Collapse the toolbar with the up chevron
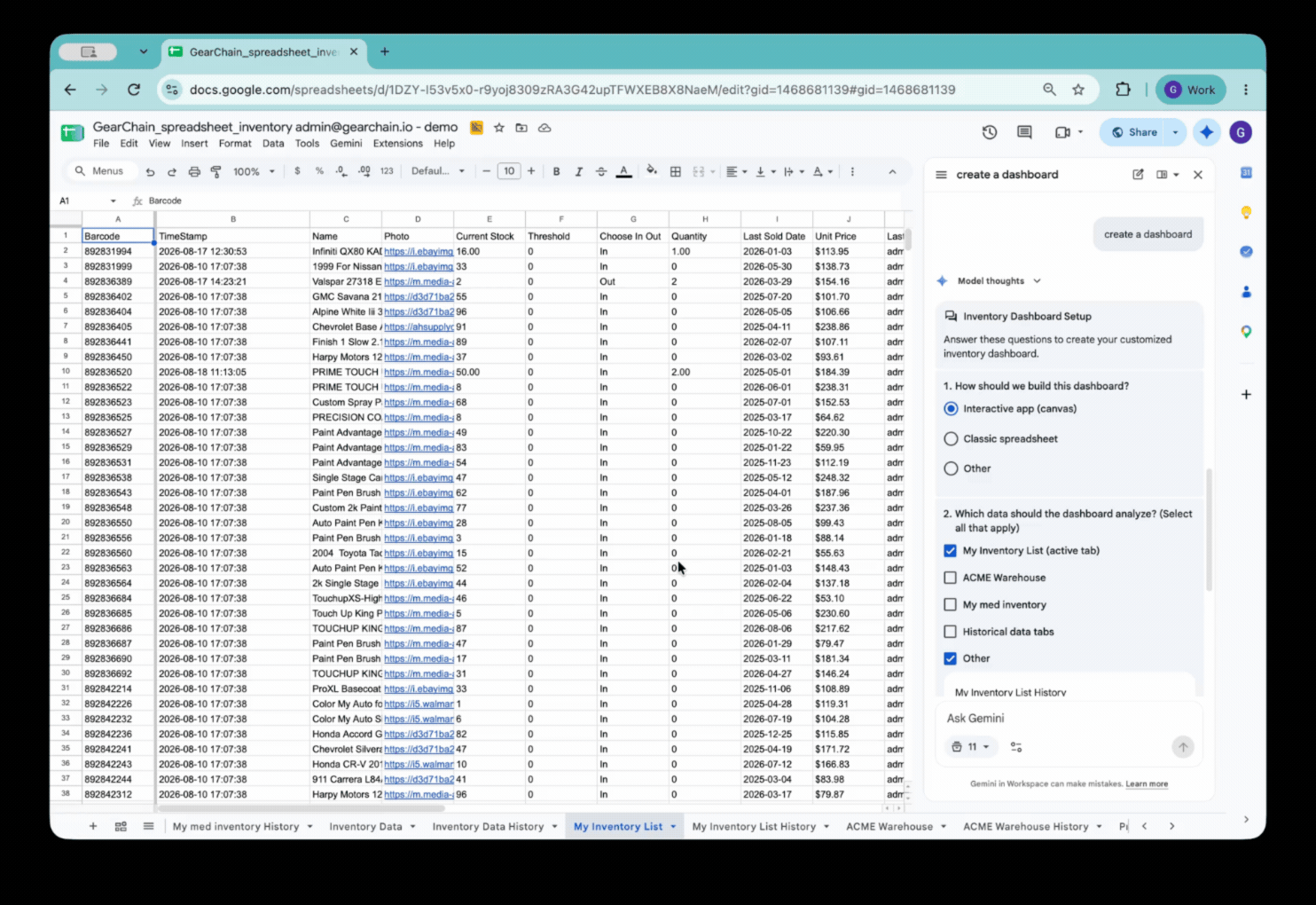The height and width of the screenshot is (905, 1316). point(892,171)
